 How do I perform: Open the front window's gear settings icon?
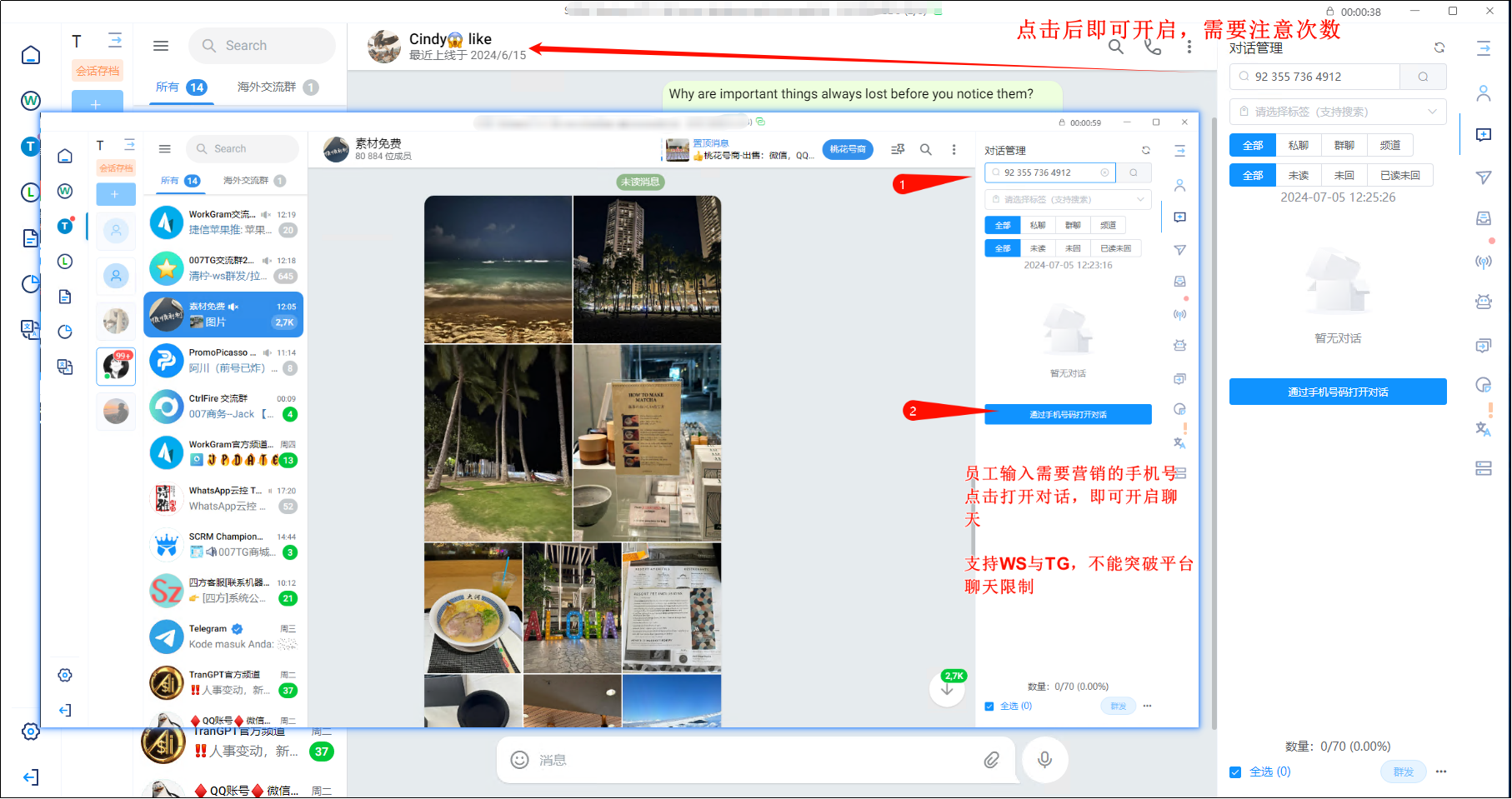tap(65, 675)
